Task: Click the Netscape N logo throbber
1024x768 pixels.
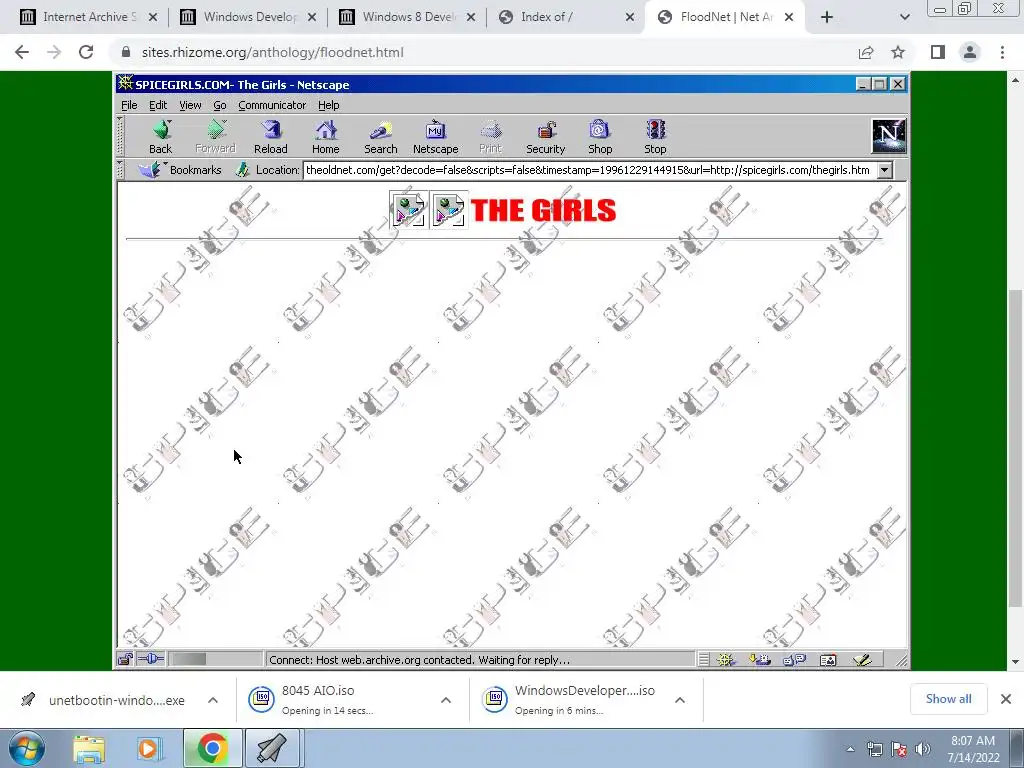Action: (x=889, y=136)
